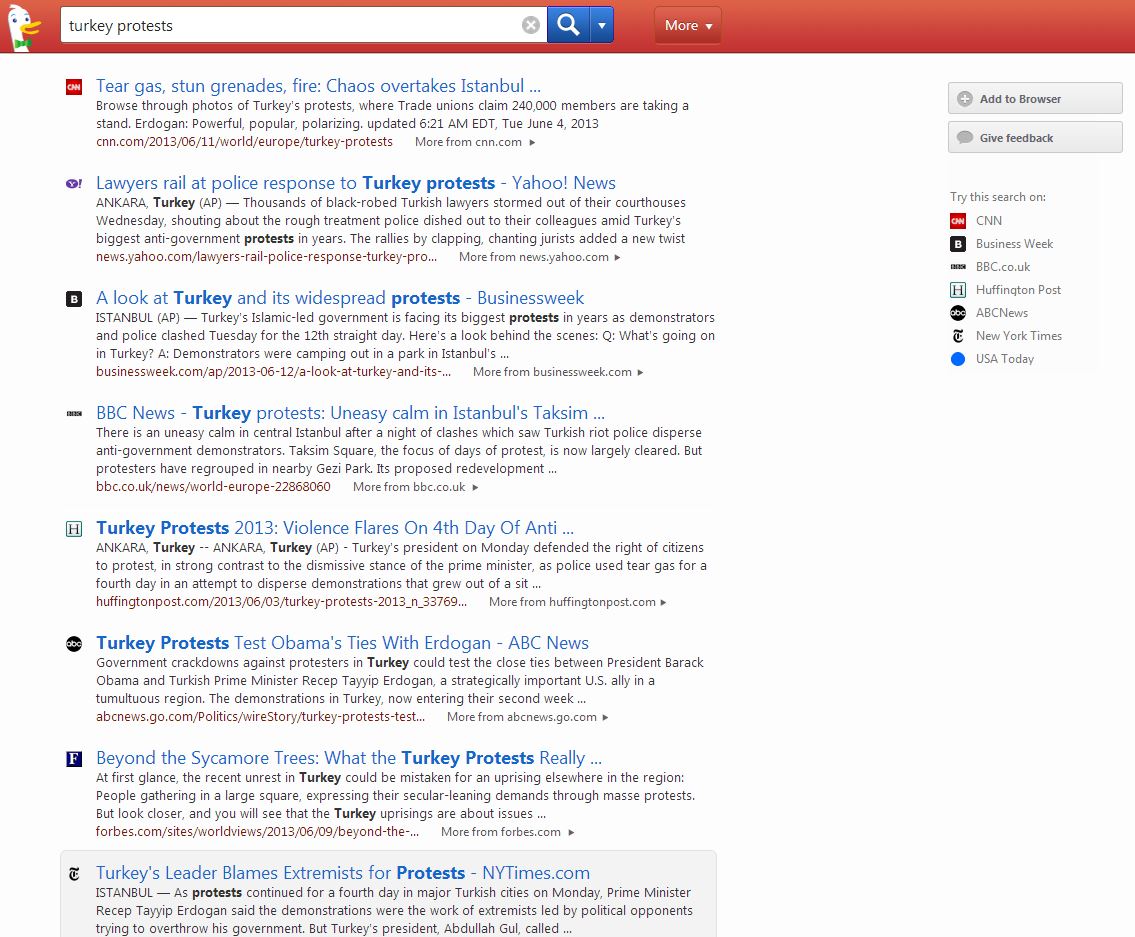
Task: Click the Give feedback button
Action: pos(1034,138)
